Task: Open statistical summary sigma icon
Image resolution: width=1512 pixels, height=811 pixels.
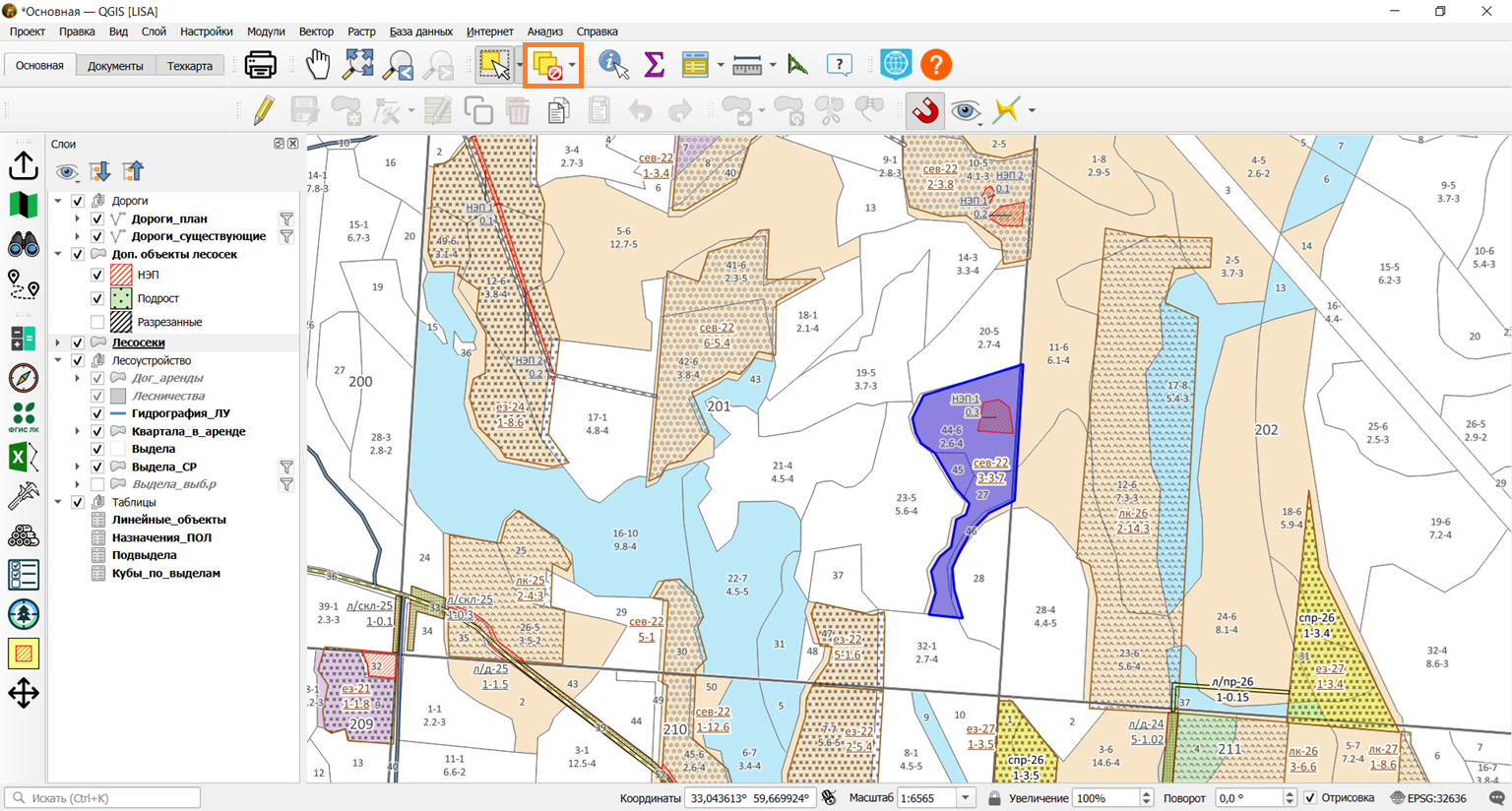Action: [654, 65]
